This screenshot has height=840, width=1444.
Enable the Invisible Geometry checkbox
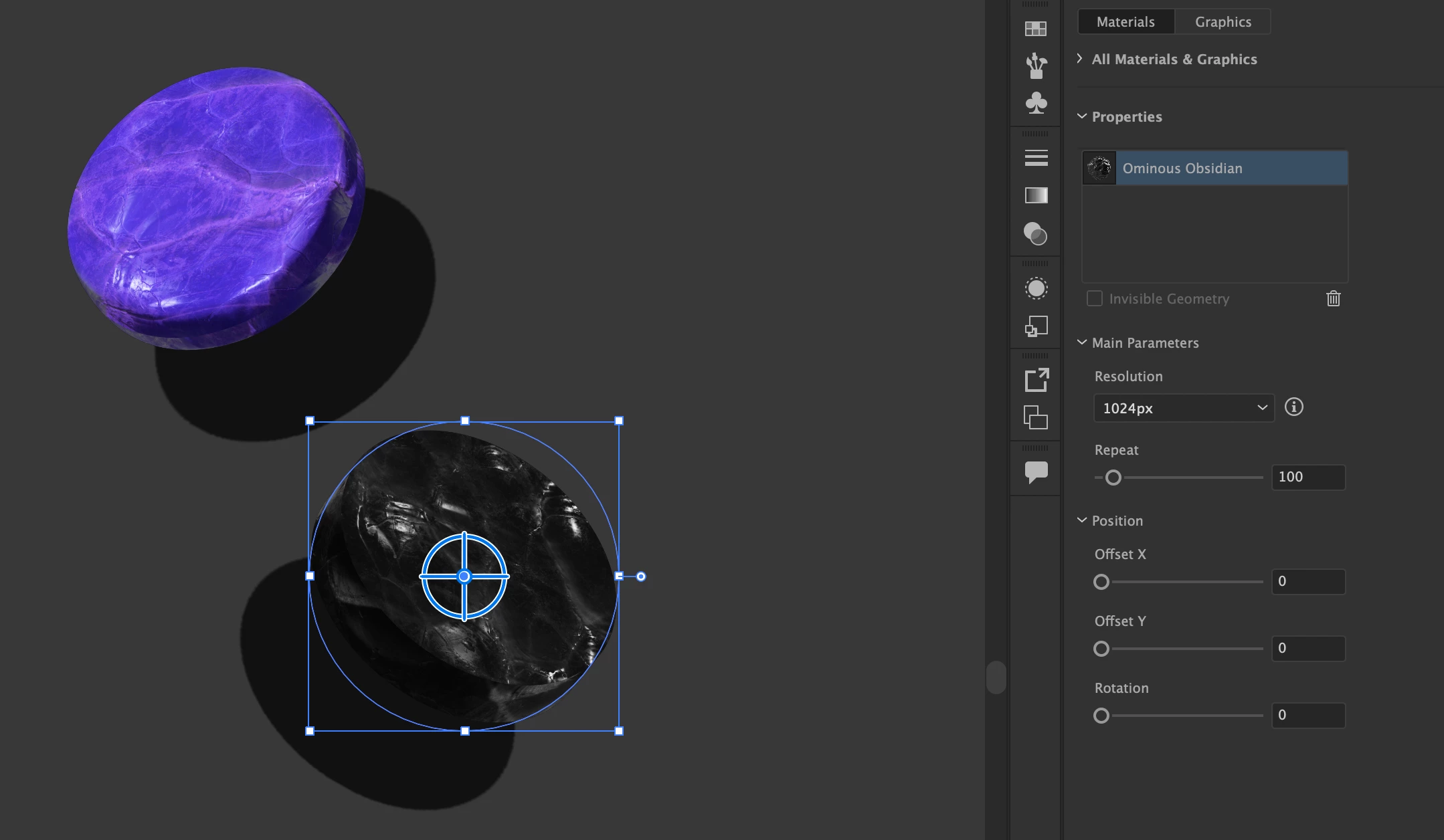pos(1095,299)
